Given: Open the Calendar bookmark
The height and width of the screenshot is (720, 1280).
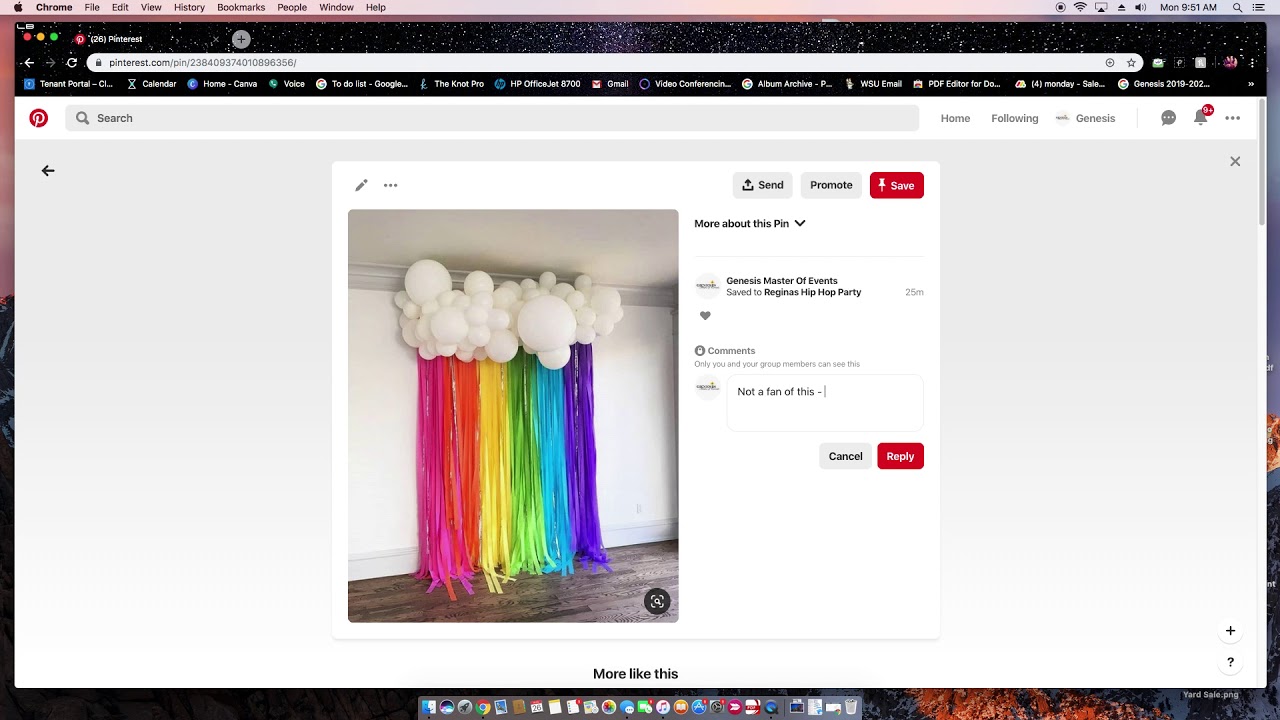Looking at the screenshot, I should coord(151,84).
